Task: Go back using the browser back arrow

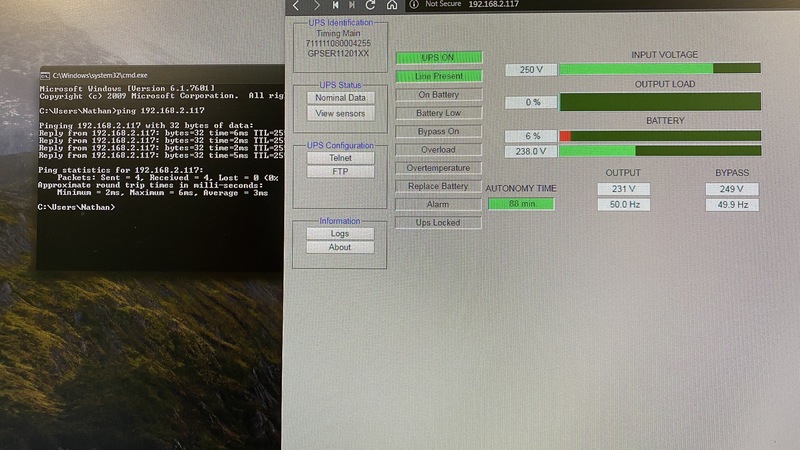Action: 296,5
